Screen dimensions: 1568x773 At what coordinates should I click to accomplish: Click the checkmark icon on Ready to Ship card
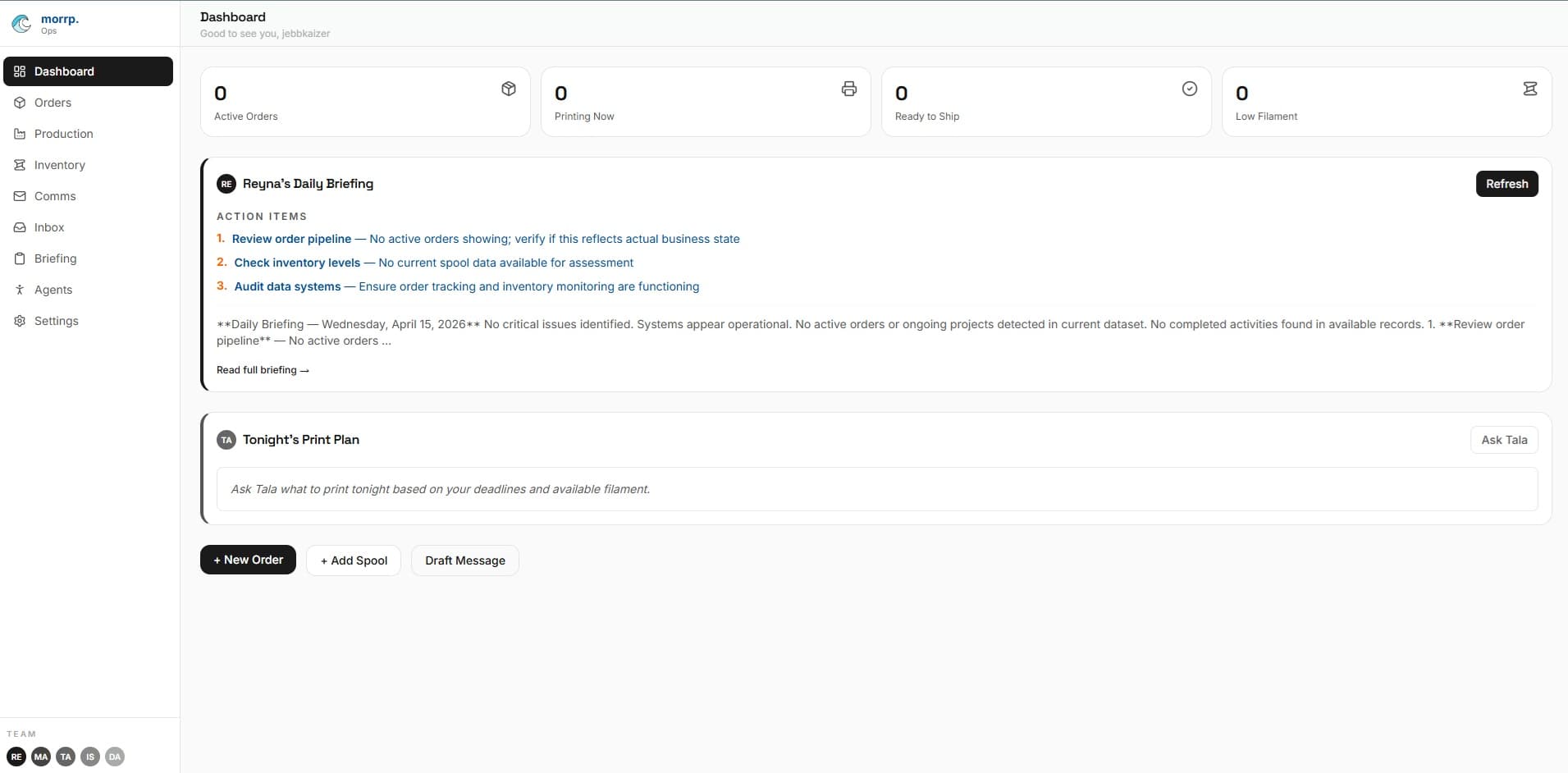[1190, 89]
